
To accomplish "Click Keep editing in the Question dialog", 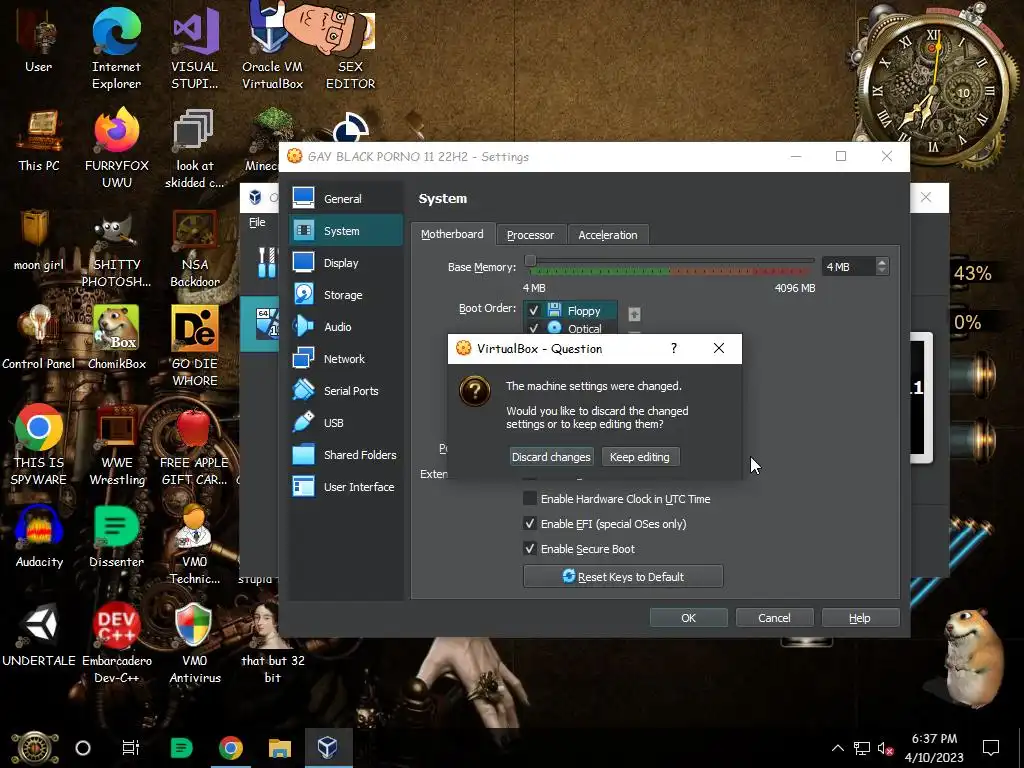I will click(x=640, y=457).
